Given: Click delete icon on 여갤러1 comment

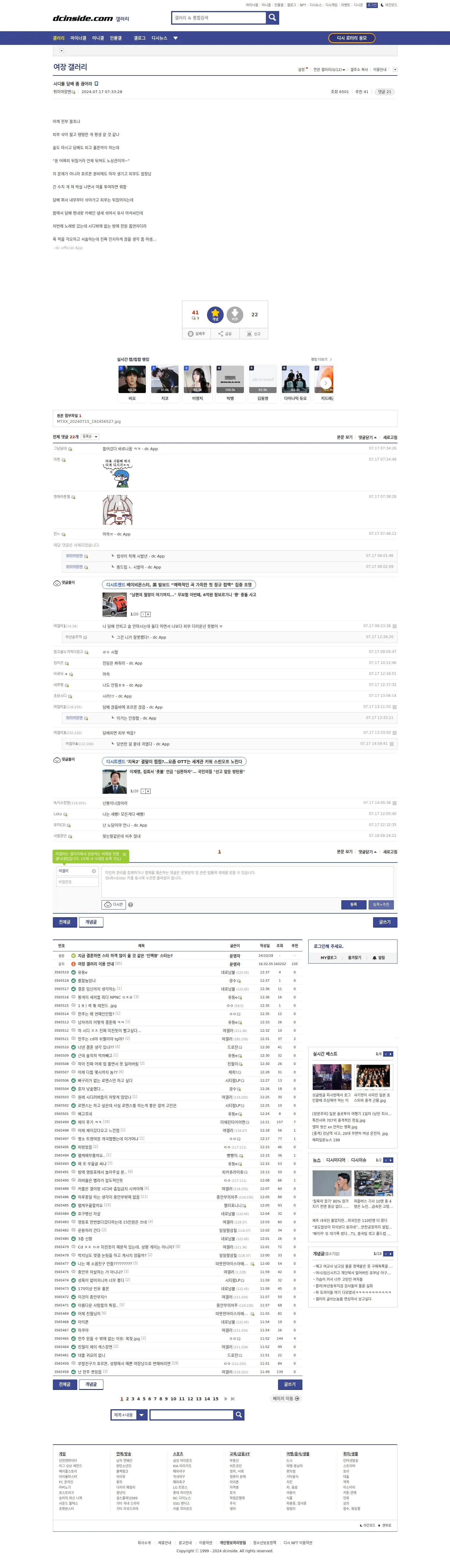Looking at the screenshot, I should click(x=395, y=626).
